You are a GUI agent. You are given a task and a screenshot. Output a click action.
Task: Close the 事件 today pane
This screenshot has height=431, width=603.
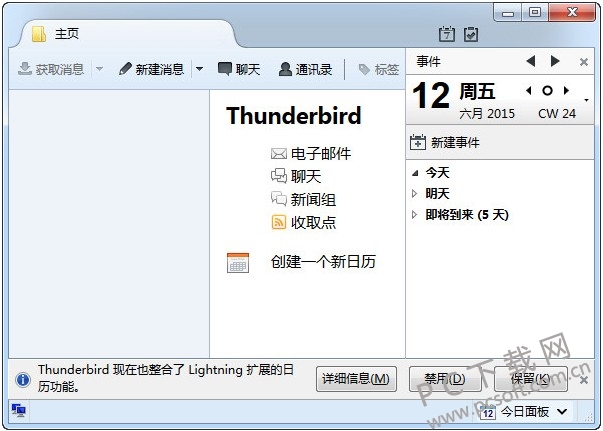click(584, 62)
